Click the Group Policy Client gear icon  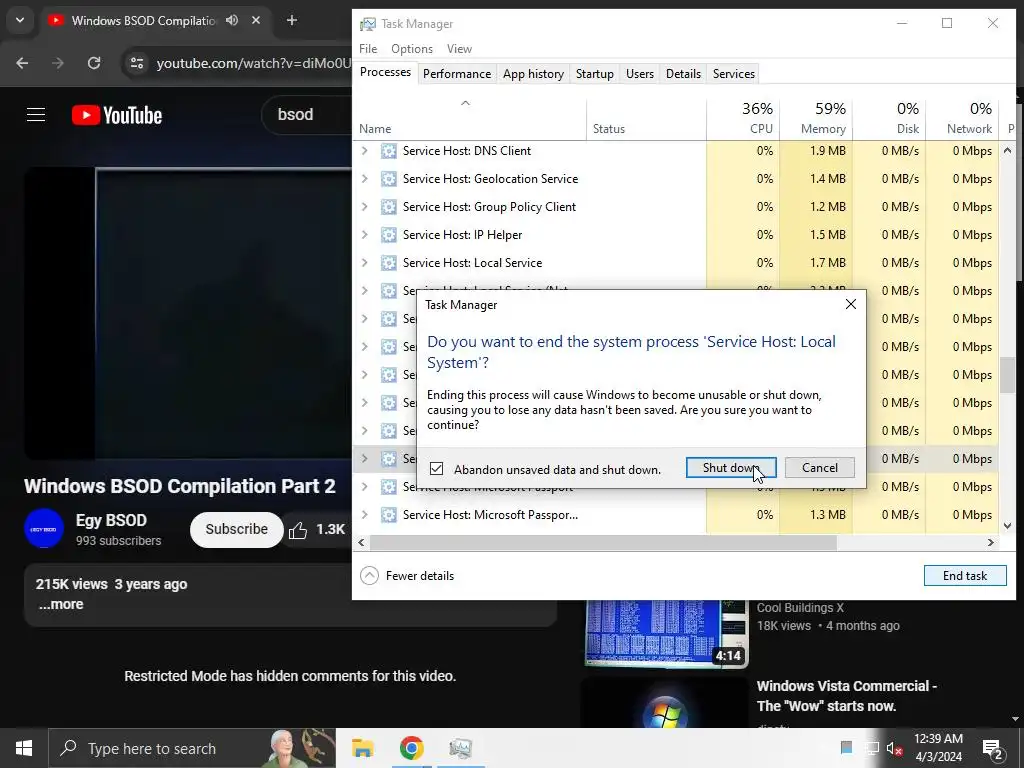tap(389, 207)
